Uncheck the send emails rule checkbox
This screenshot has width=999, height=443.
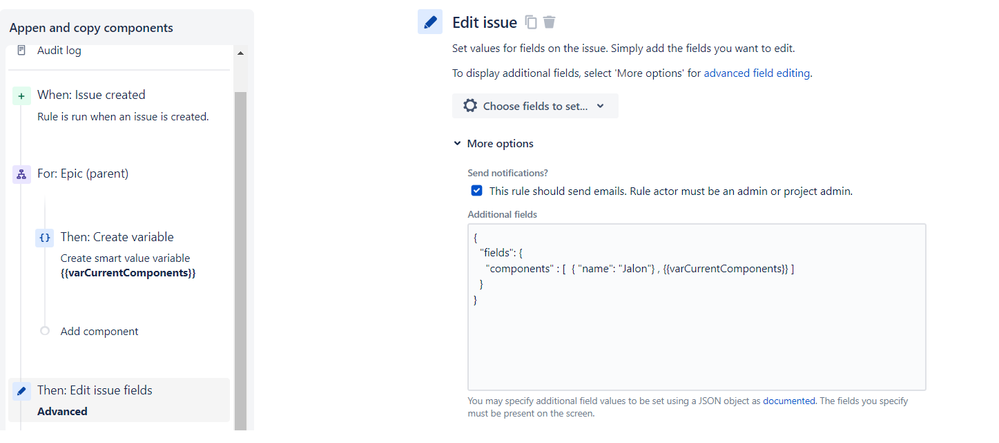click(477, 191)
